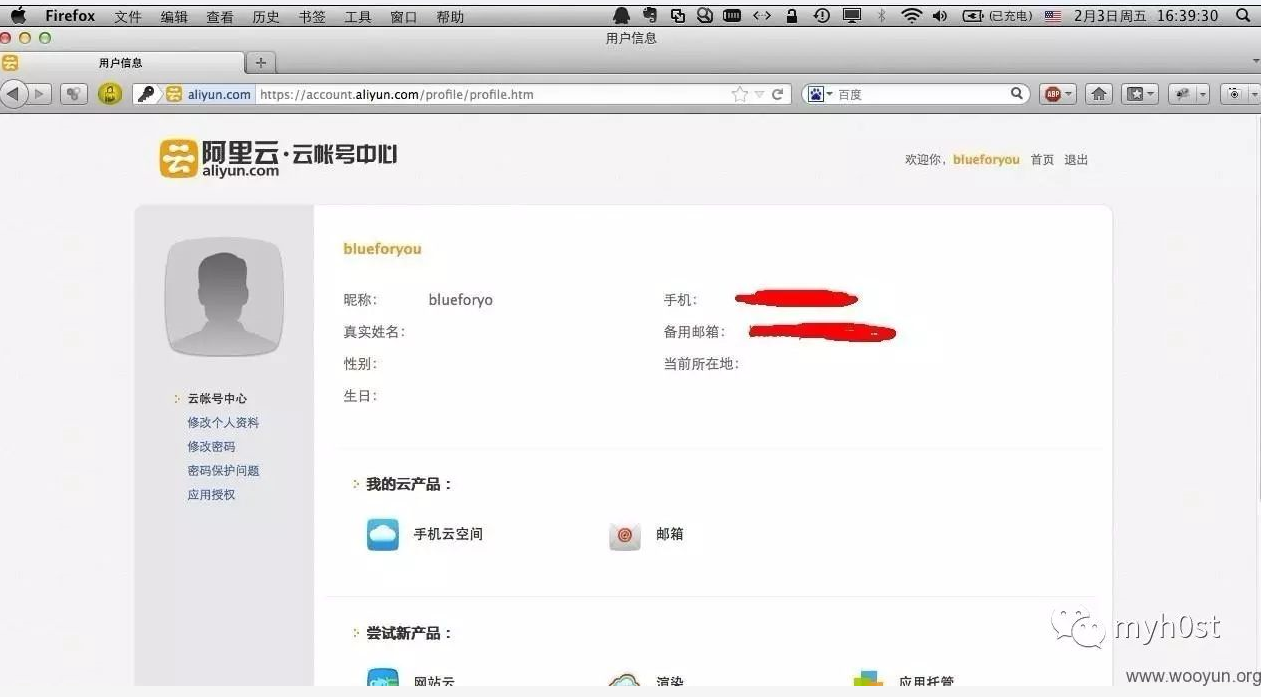This screenshot has width=1261, height=697.
Task: Open the 帮助 menu
Action: tap(450, 16)
